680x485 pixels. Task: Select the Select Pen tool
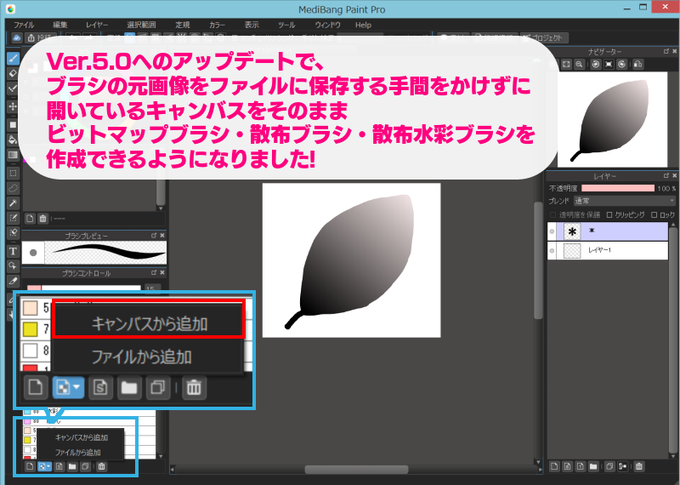tap(13, 218)
